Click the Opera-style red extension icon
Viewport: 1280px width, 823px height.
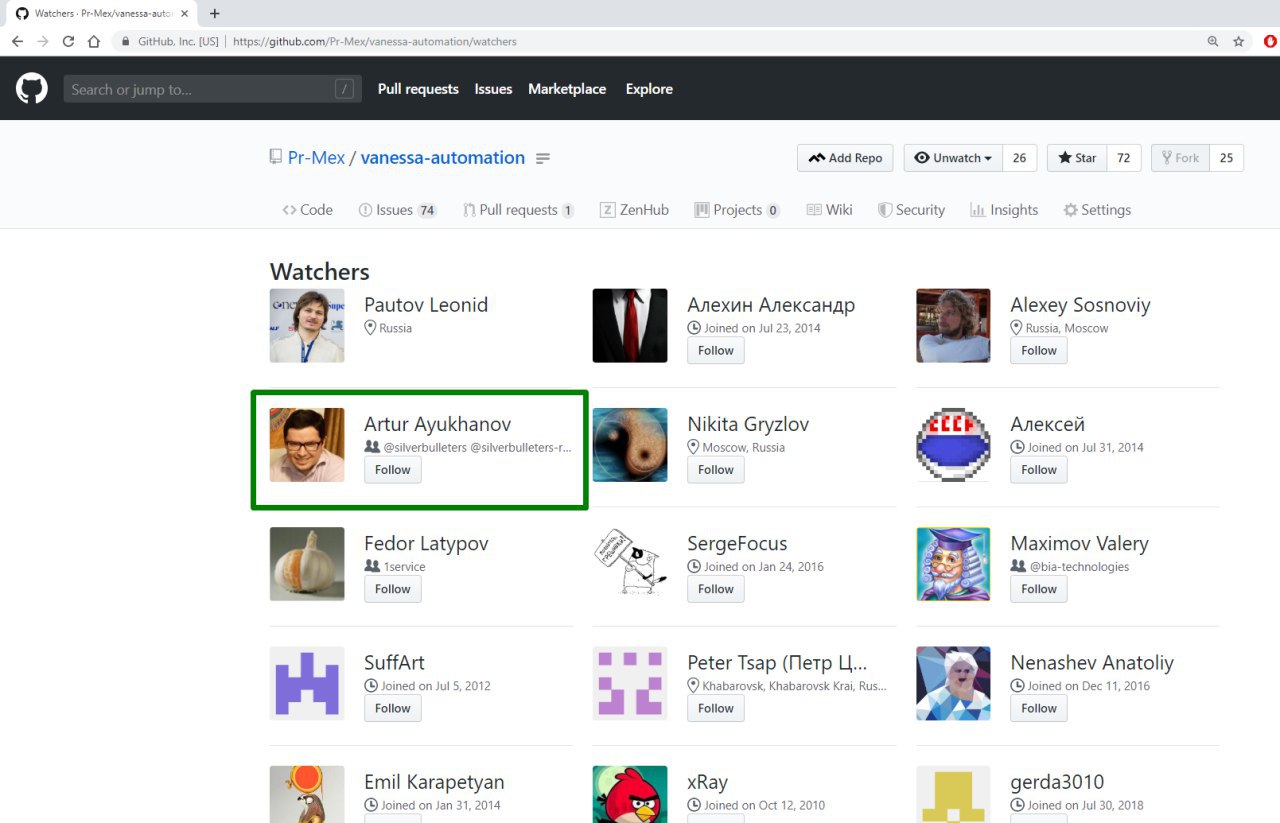click(1271, 42)
